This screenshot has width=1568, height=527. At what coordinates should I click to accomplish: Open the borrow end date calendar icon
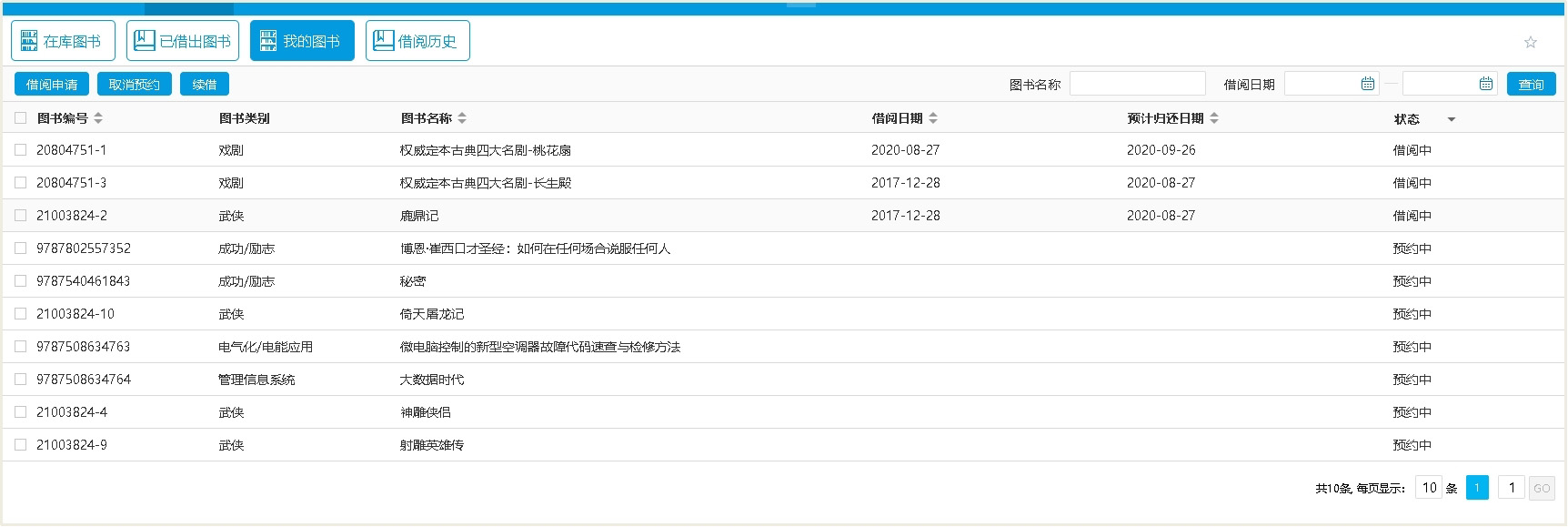pyautogui.click(x=1485, y=84)
